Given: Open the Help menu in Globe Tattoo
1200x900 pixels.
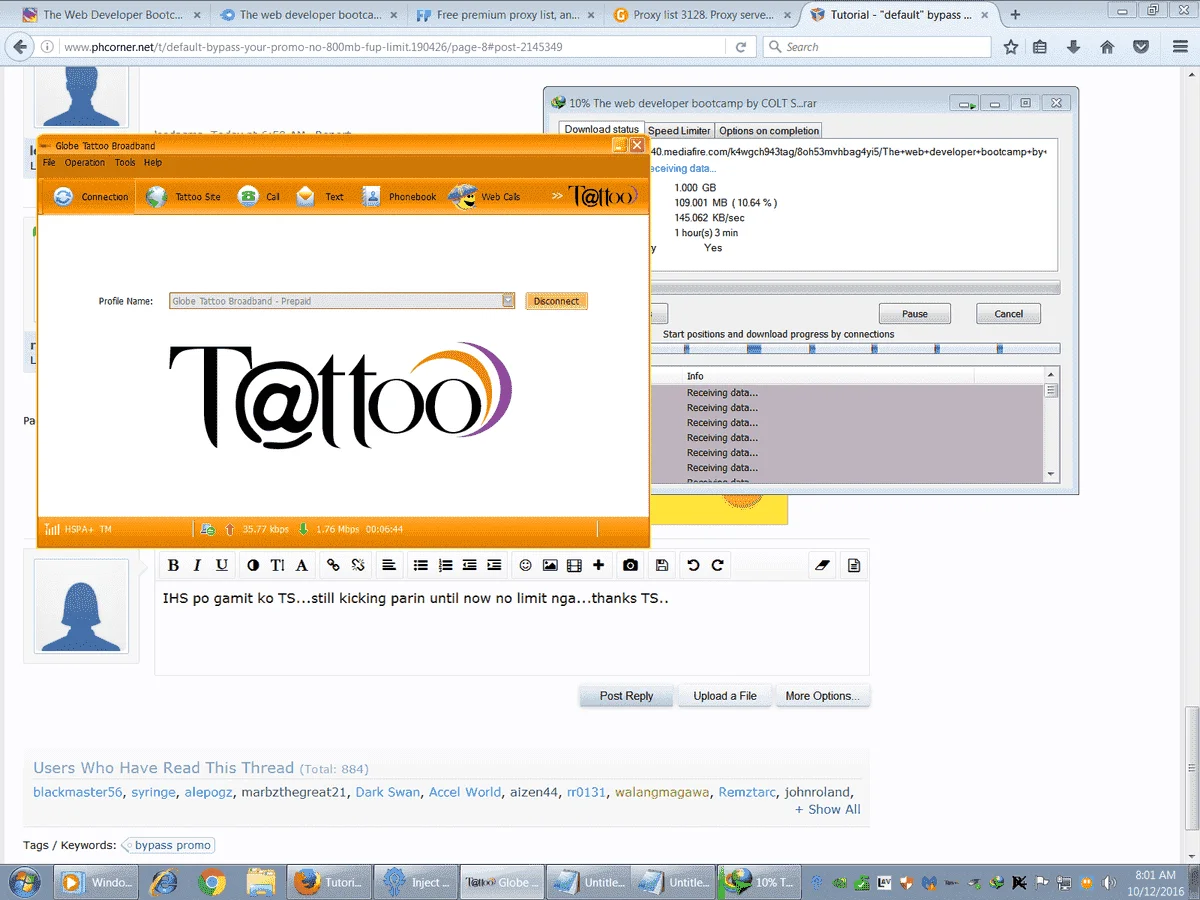Looking at the screenshot, I should pos(153,162).
